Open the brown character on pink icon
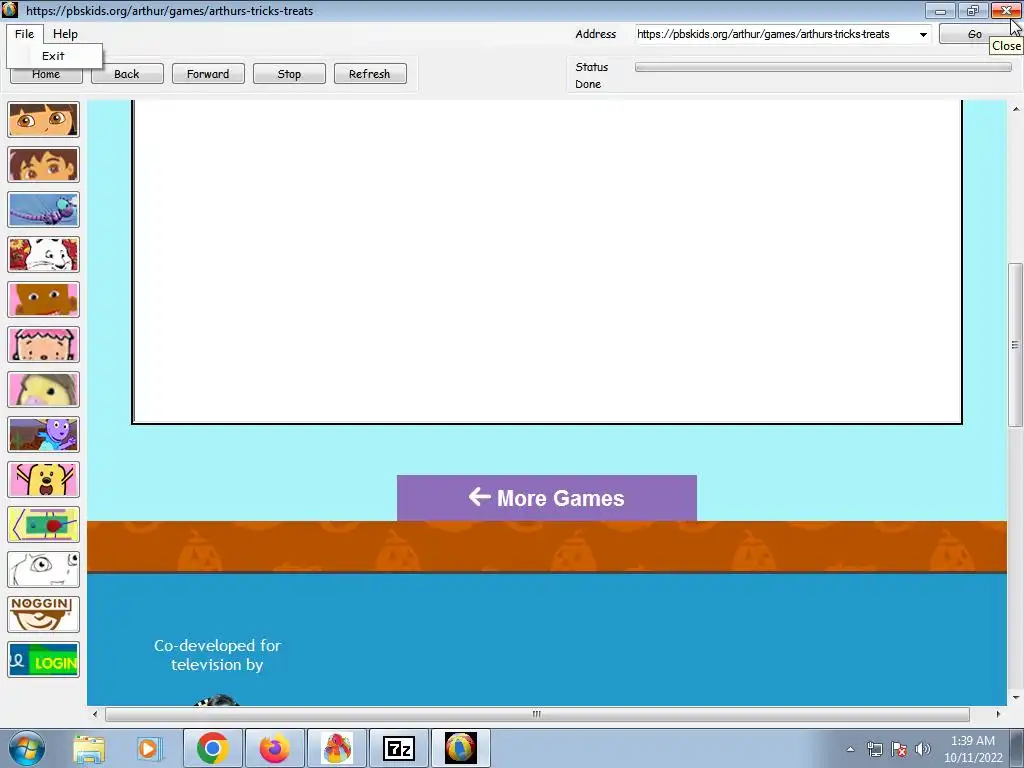The height and width of the screenshot is (768, 1024). (x=44, y=300)
